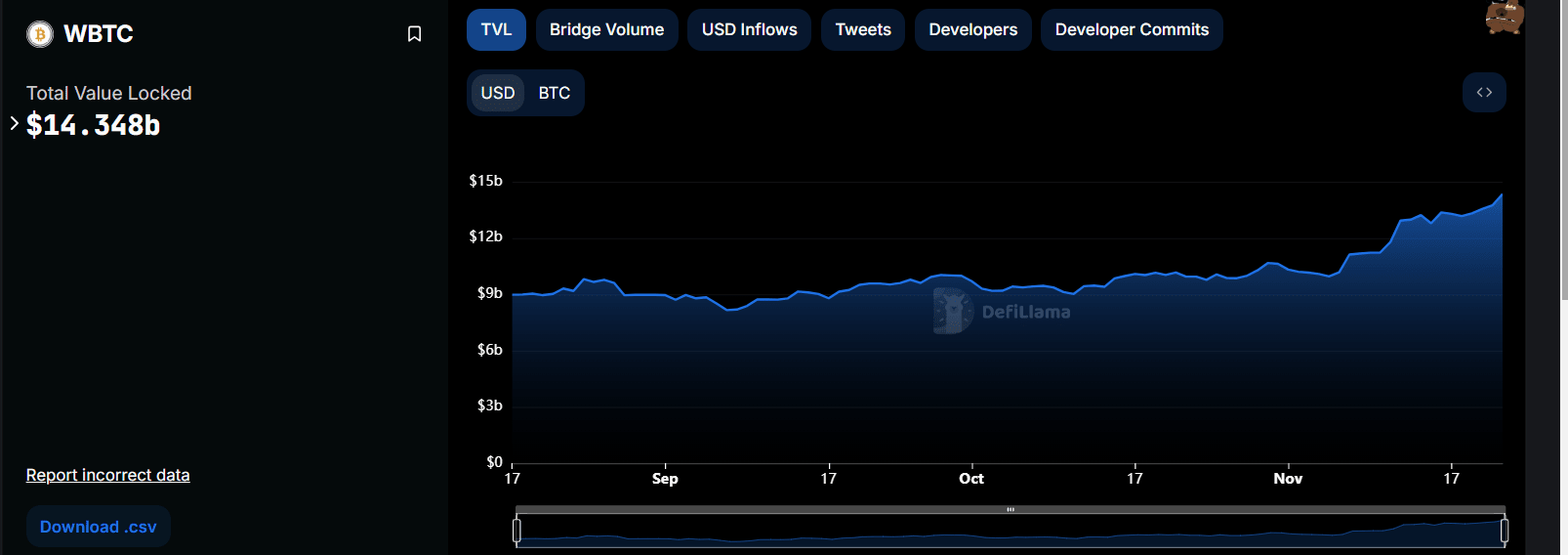Click the $6b y-axis label
Viewport: 1568px width, 555px height.
[489, 350]
